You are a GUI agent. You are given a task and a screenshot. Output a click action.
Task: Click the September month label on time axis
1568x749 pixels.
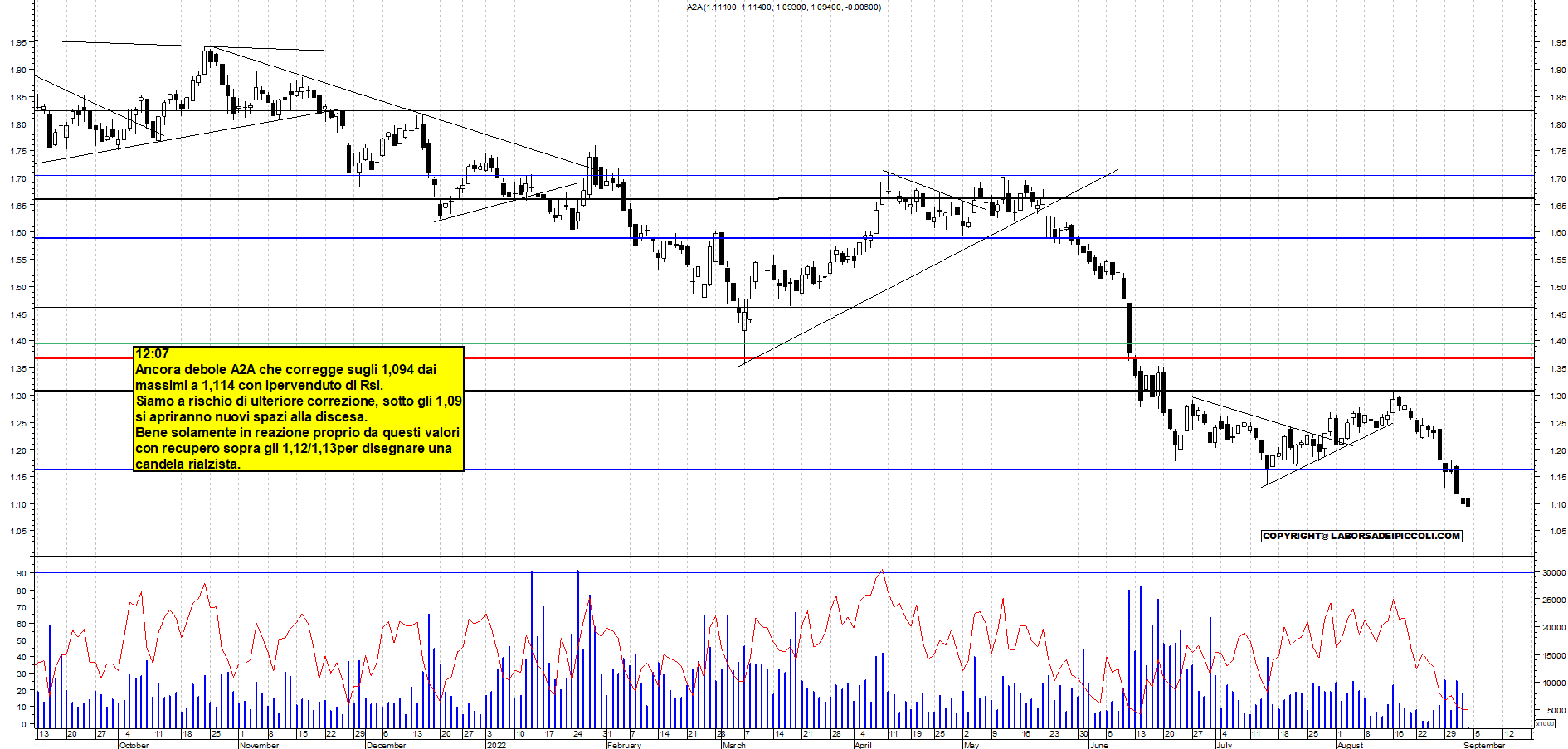[x=1484, y=745]
